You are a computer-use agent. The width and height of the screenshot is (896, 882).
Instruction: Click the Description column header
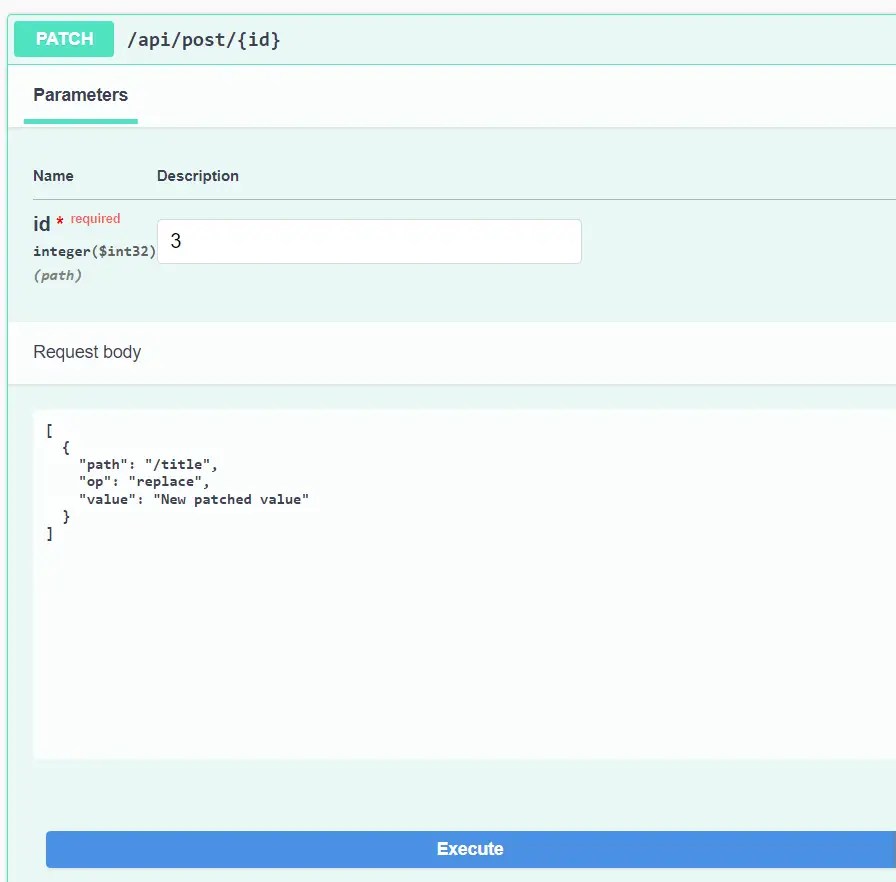point(197,176)
